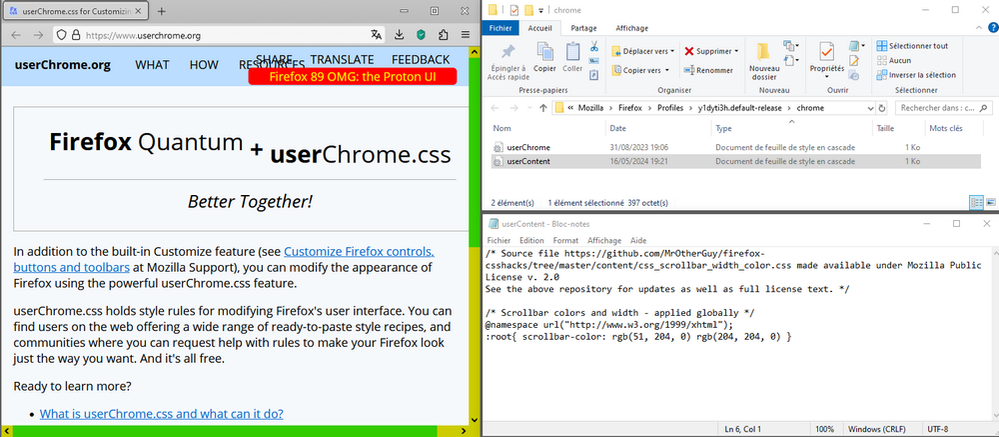Screen dimensions: 999x437
Task: Open the Firefox hamburger application menu
Action: coord(465,34)
